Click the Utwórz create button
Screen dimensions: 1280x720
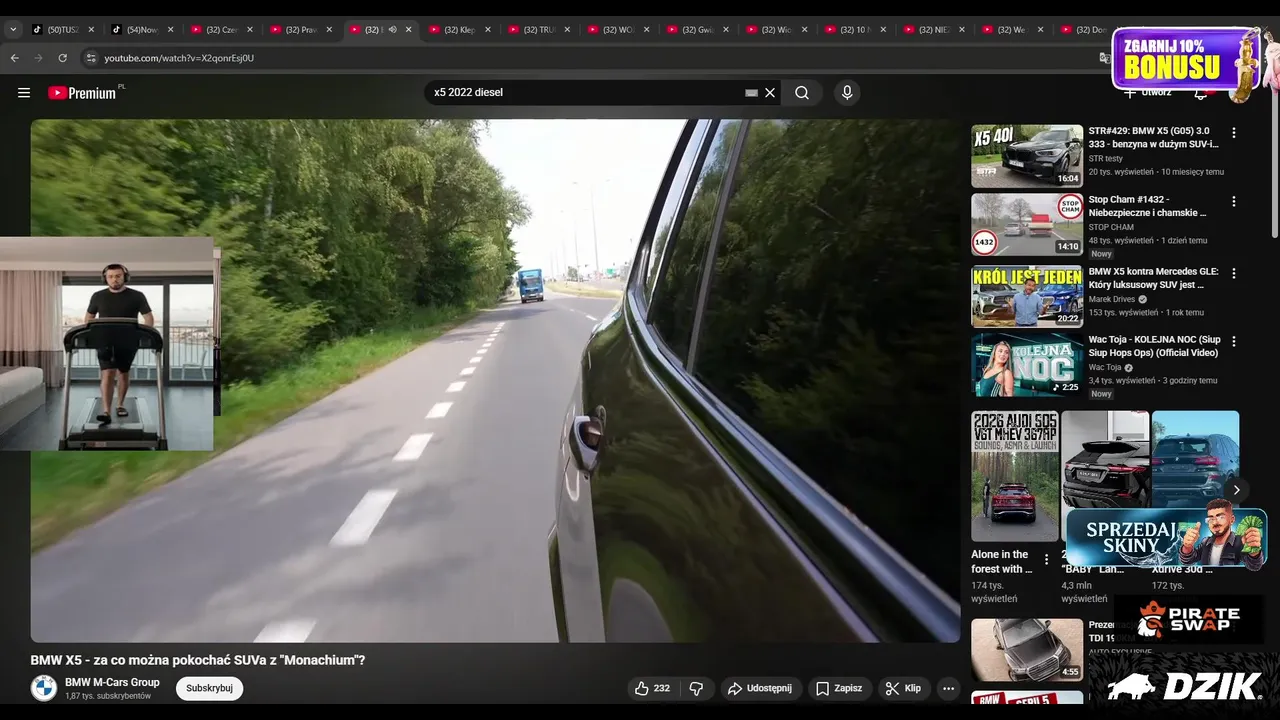click(1147, 93)
